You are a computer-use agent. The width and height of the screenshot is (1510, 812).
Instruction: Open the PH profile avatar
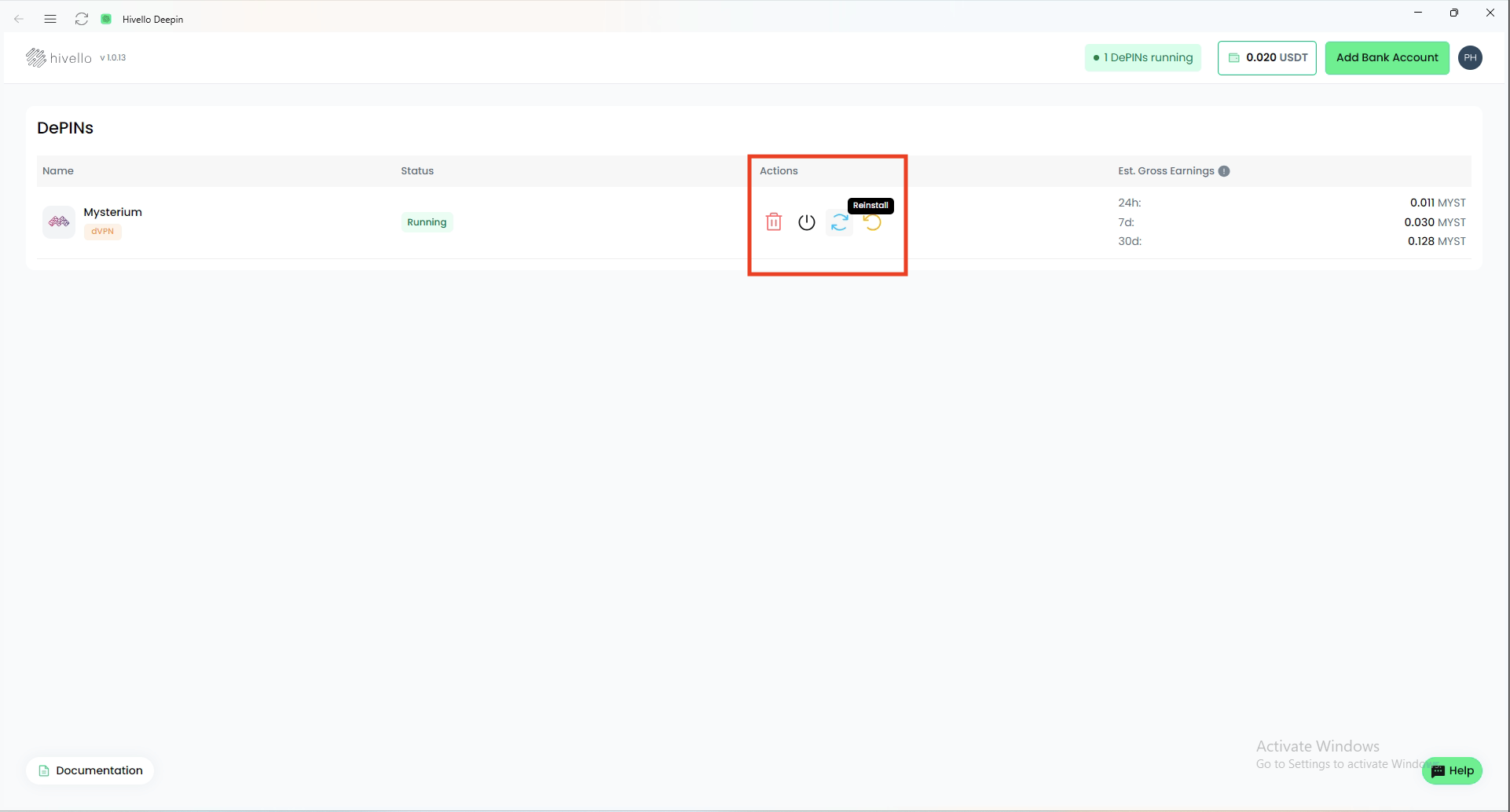coord(1470,57)
